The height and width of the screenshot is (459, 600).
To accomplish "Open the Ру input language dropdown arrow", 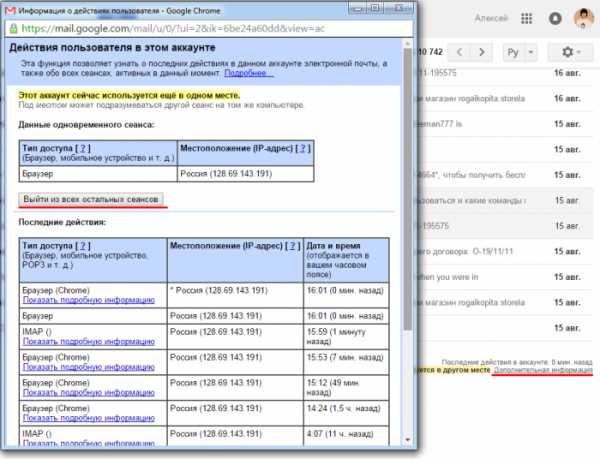I will pyautogui.click(x=531, y=52).
